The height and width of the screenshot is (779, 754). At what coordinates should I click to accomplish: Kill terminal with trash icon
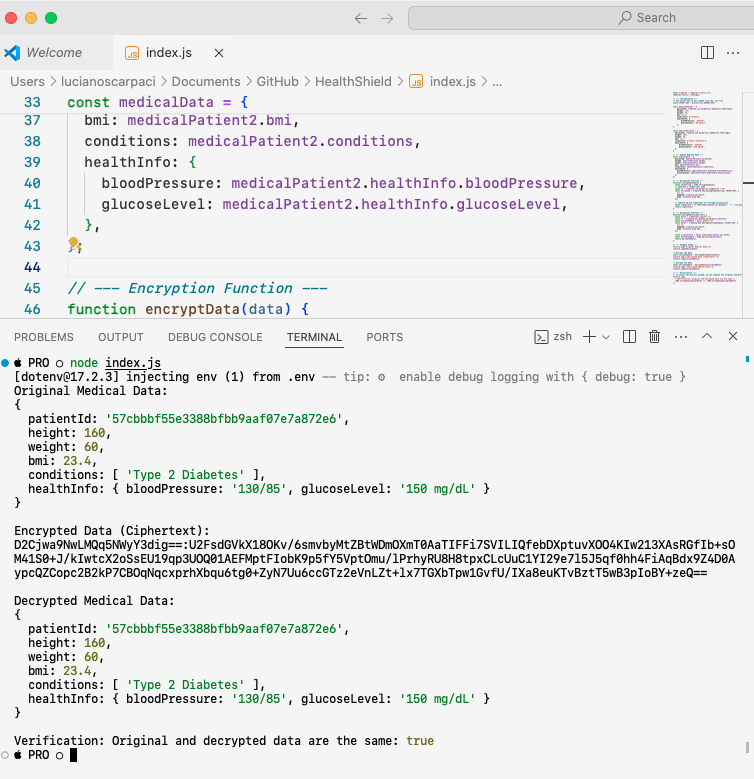point(655,337)
